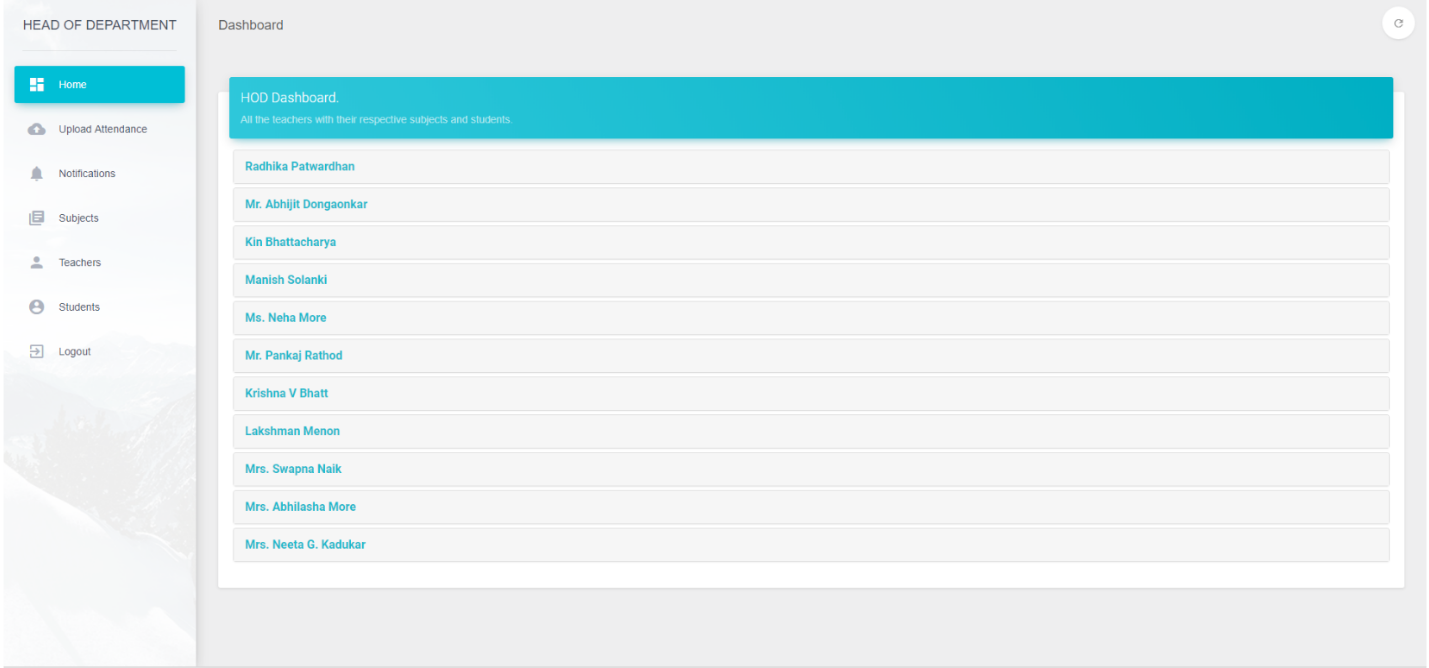This screenshot has height=668, width=1429.
Task: Expand the Mrs. Abhilasha More row
Action: pyautogui.click(x=811, y=507)
